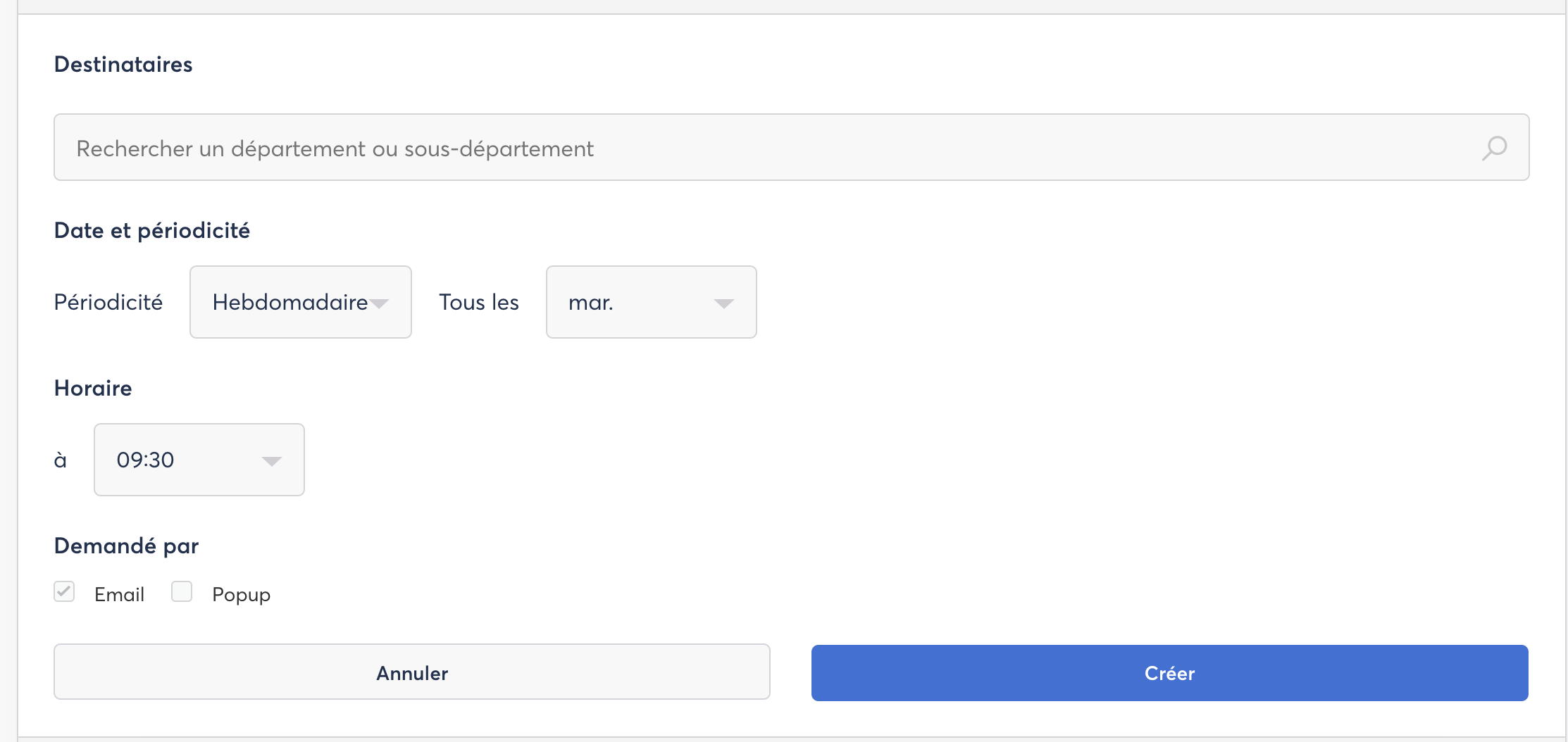Enable the Popup checkbox
This screenshot has height=742, width=1568.
(182, 591)
